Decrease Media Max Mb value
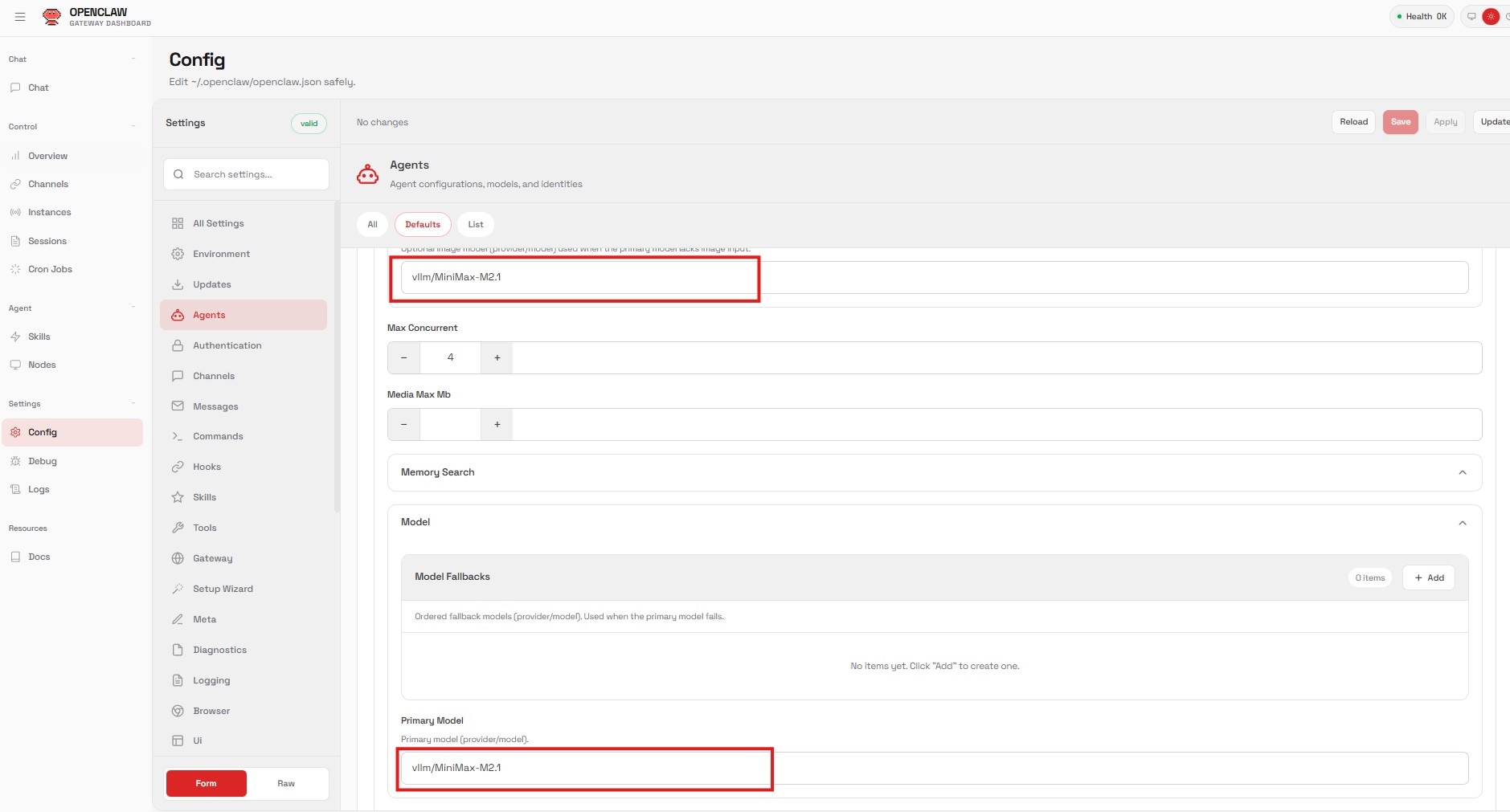 [403, 424]
